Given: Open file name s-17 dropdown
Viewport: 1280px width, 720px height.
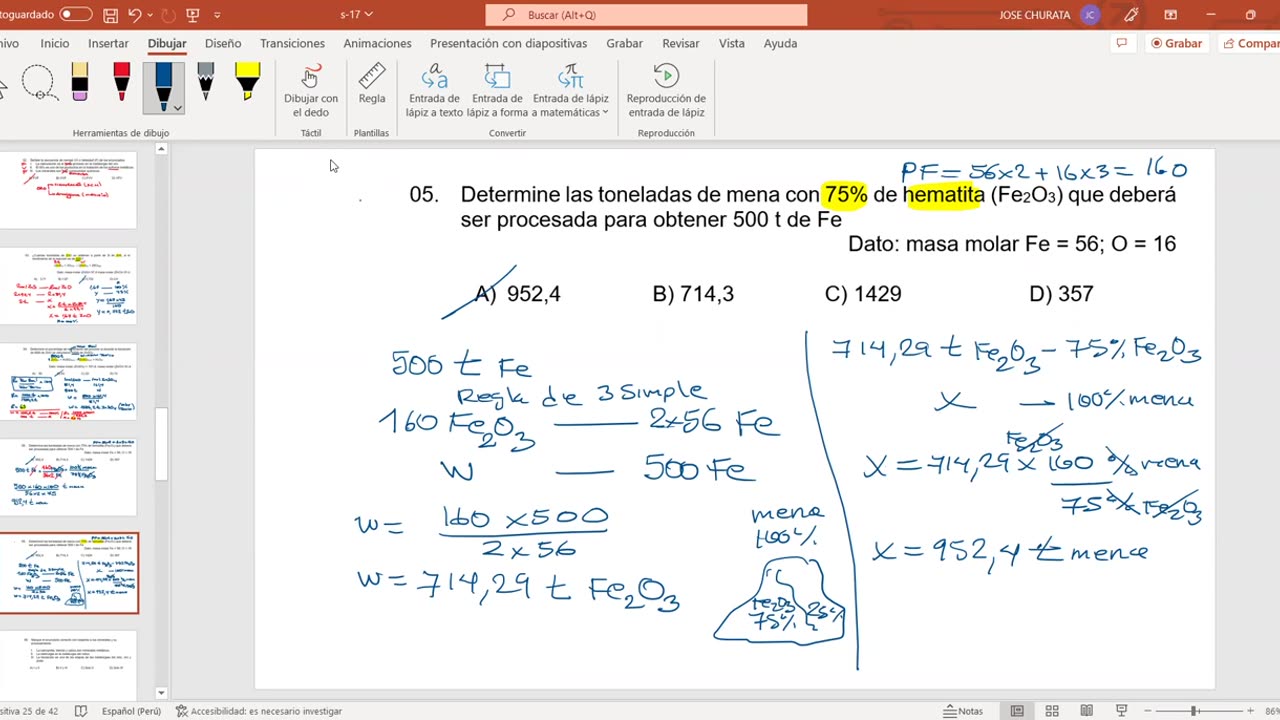Looking at the screenshot, I should [x=357, y=15].
